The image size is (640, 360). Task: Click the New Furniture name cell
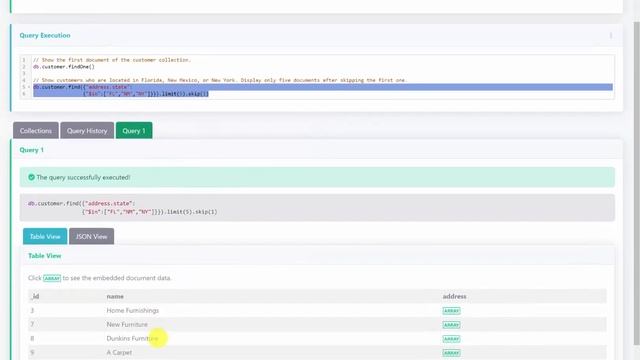[x=127, y=324]
